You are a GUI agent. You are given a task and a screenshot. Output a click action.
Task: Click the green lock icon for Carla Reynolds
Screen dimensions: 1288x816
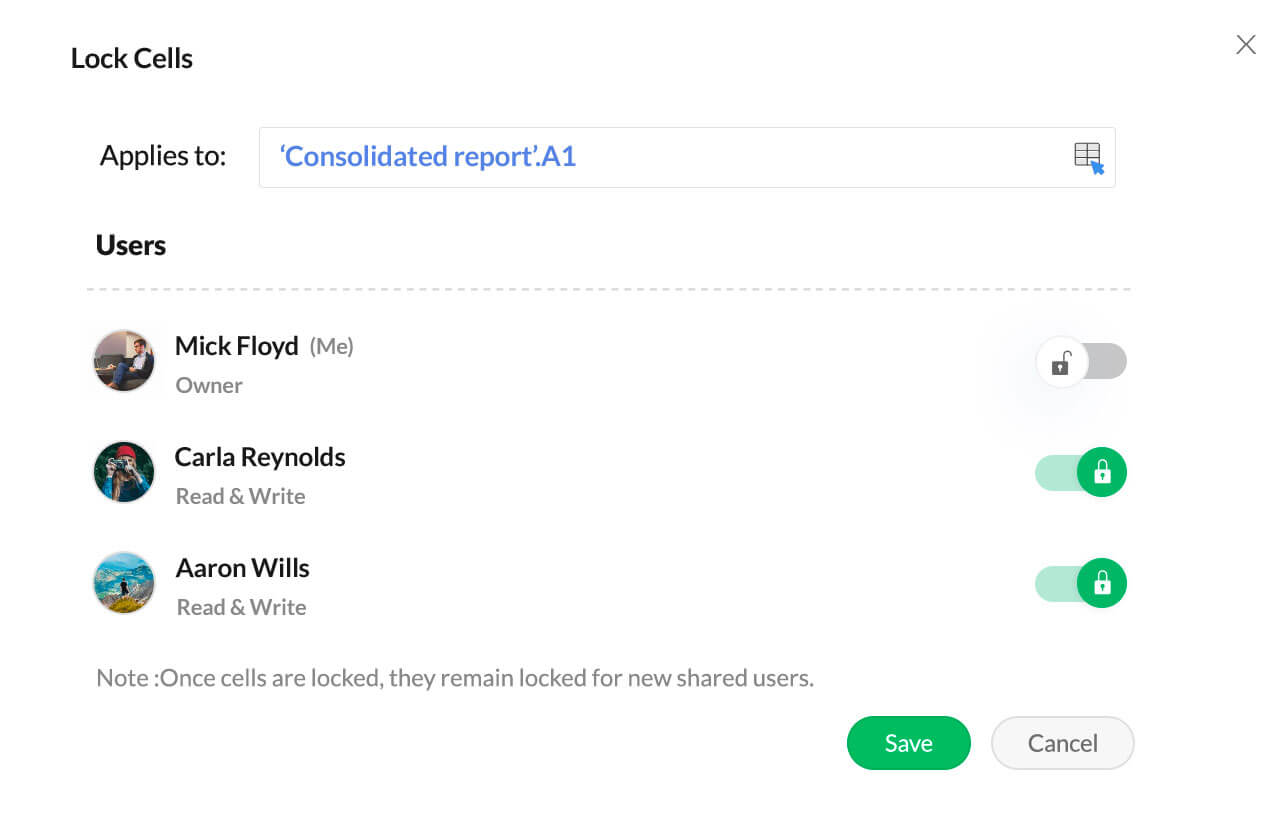[1103, 472]
